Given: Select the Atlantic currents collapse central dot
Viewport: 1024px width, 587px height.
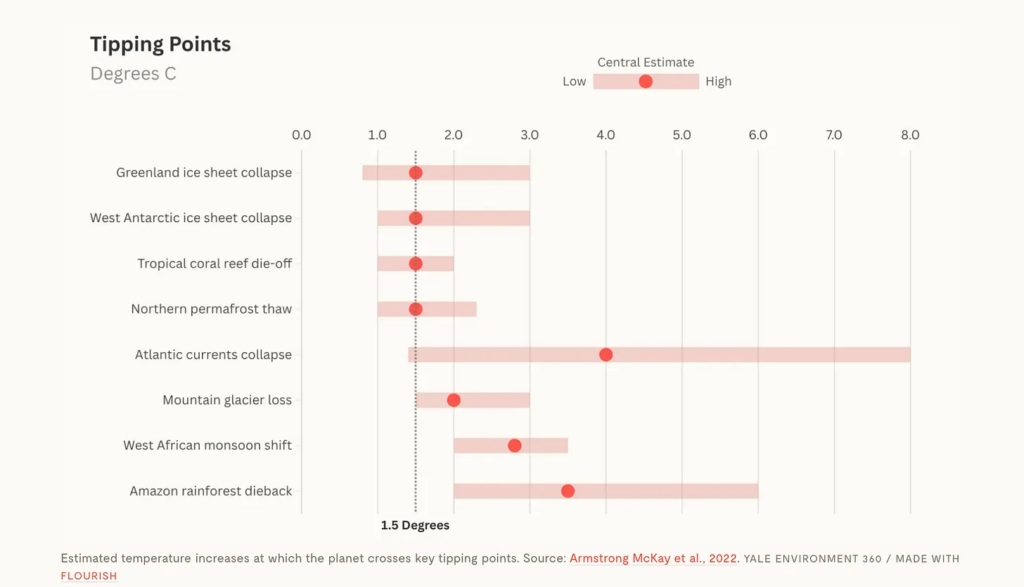Looking at the screenshot, I should pyautogui.click(x=606, y=355).
